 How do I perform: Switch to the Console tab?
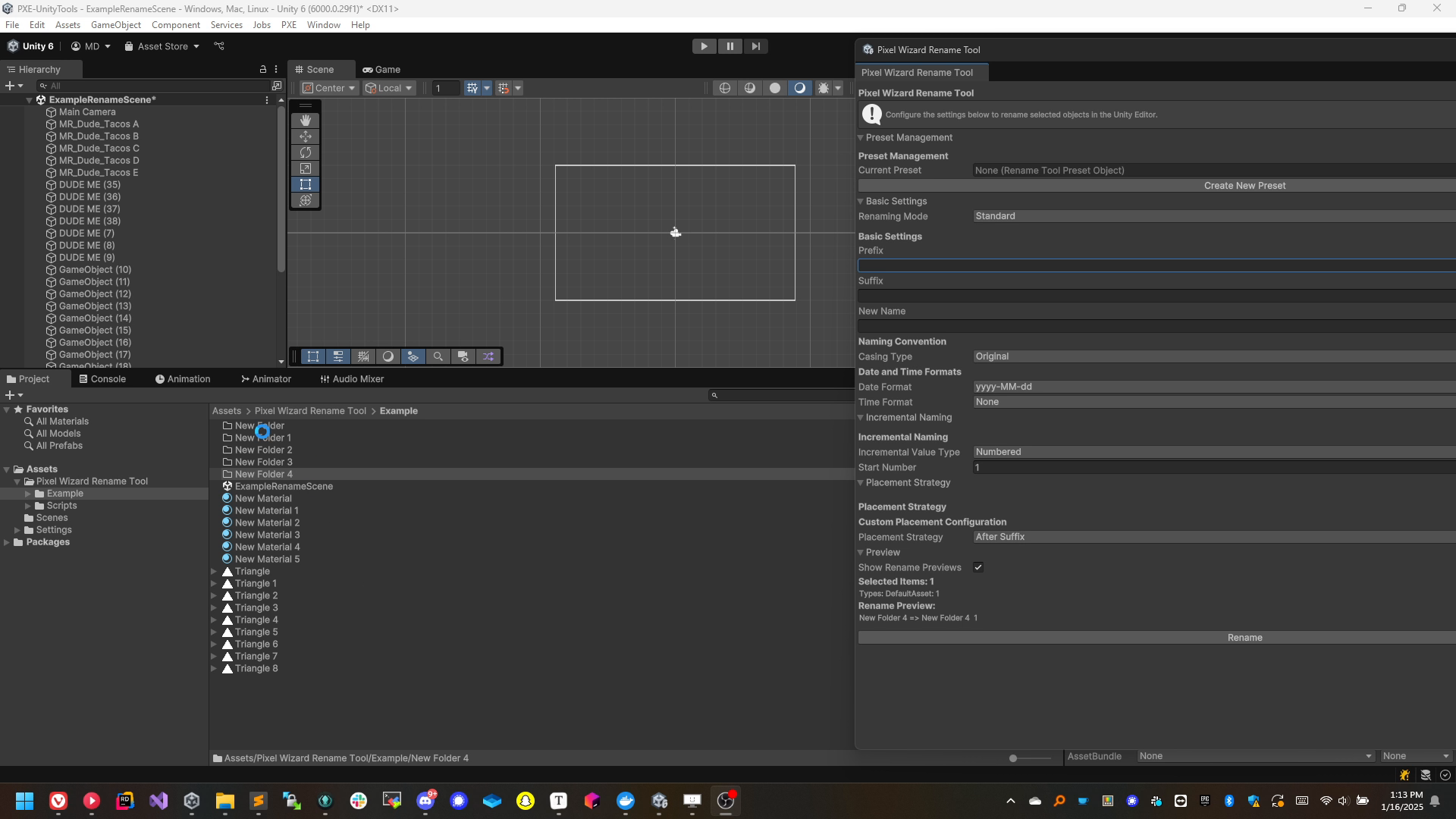[102, 379]
